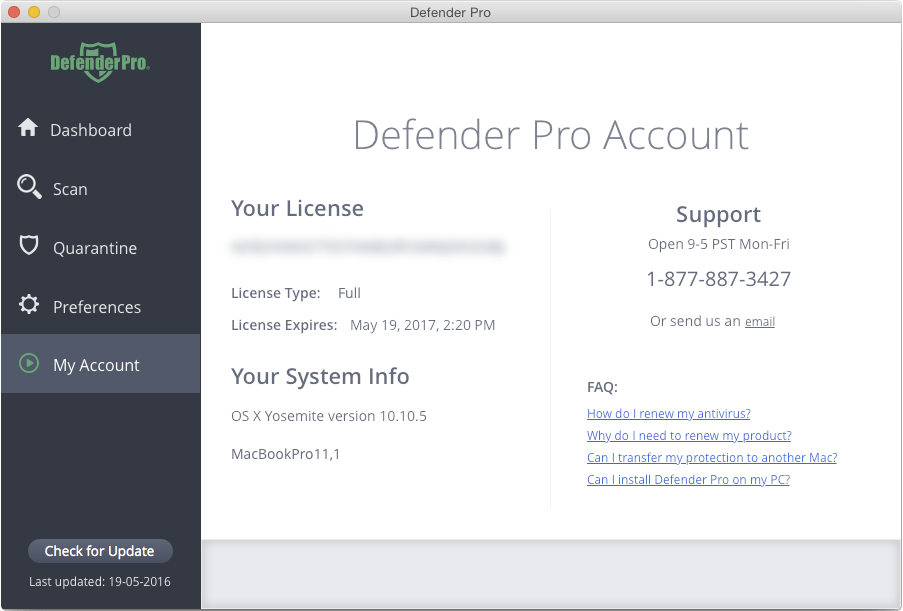Click the Quarantine shield icon
The width and height of the screenshot is (903, 611).
[29, 245]
